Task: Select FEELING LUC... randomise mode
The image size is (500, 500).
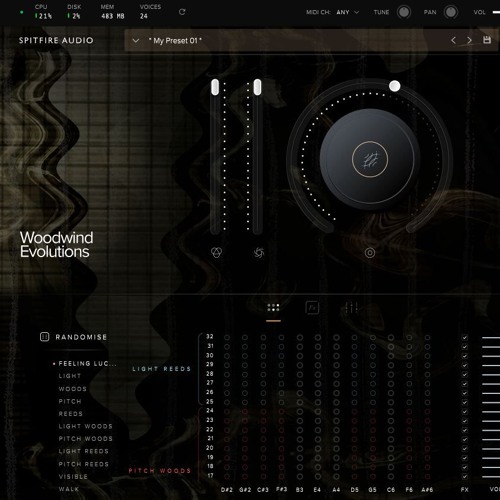Action: click(x=87, y=364)
